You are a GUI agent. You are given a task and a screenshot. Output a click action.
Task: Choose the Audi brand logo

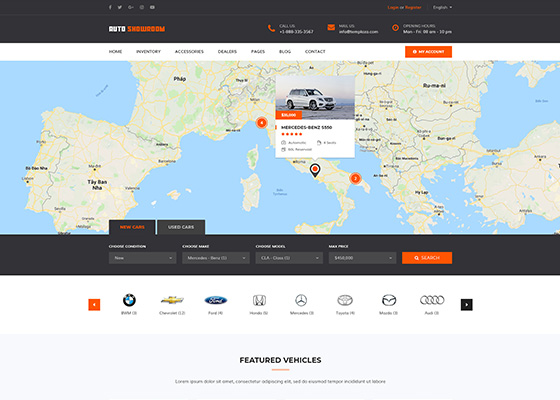point(432,300)
